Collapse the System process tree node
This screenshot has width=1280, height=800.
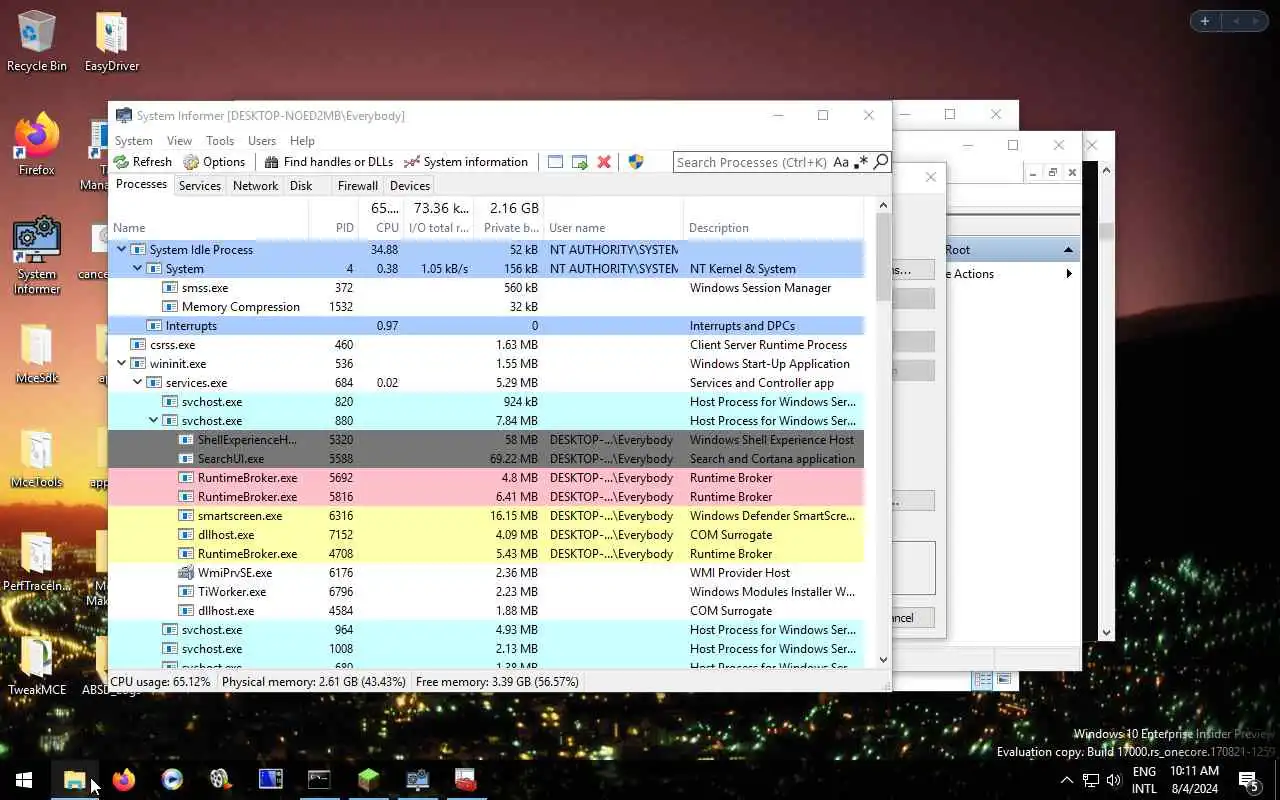pyautogui.click(x=138, y=269)
